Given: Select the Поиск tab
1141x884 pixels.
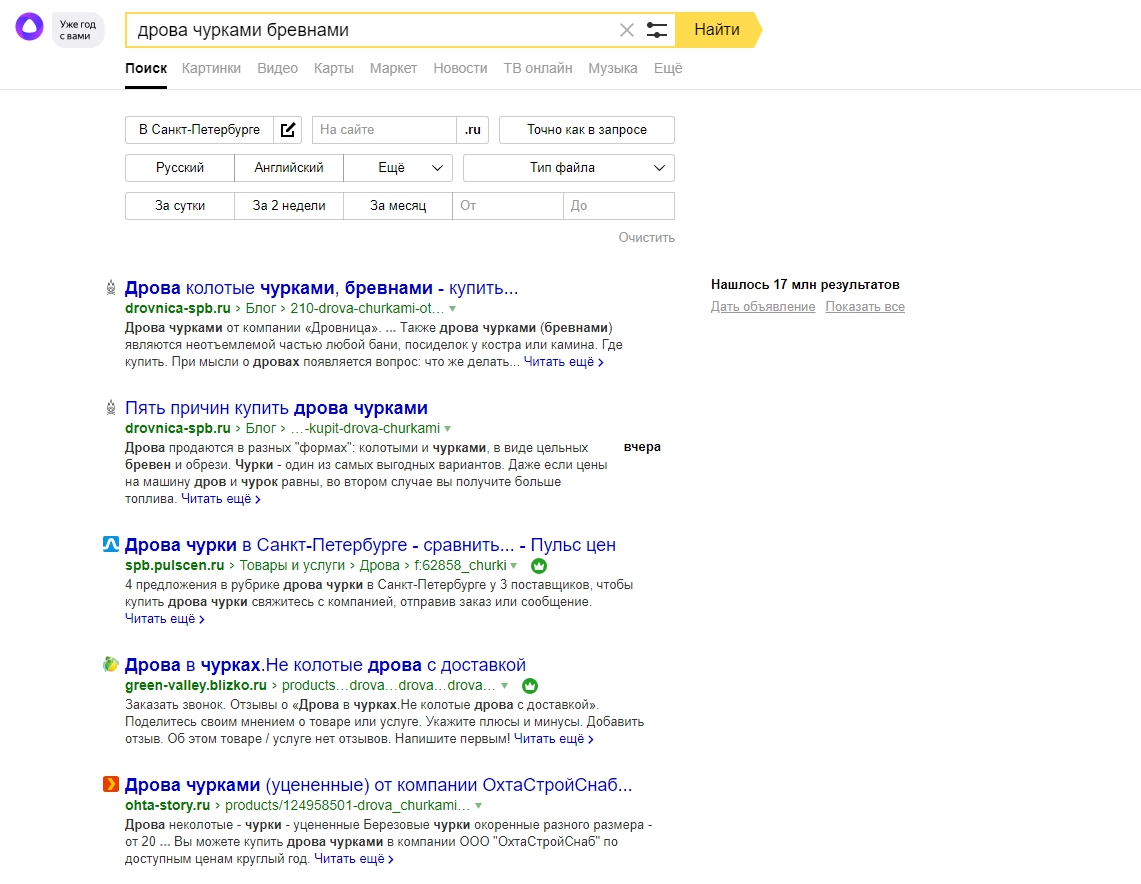Looking at the screenshot, I should tap(146, 68).
